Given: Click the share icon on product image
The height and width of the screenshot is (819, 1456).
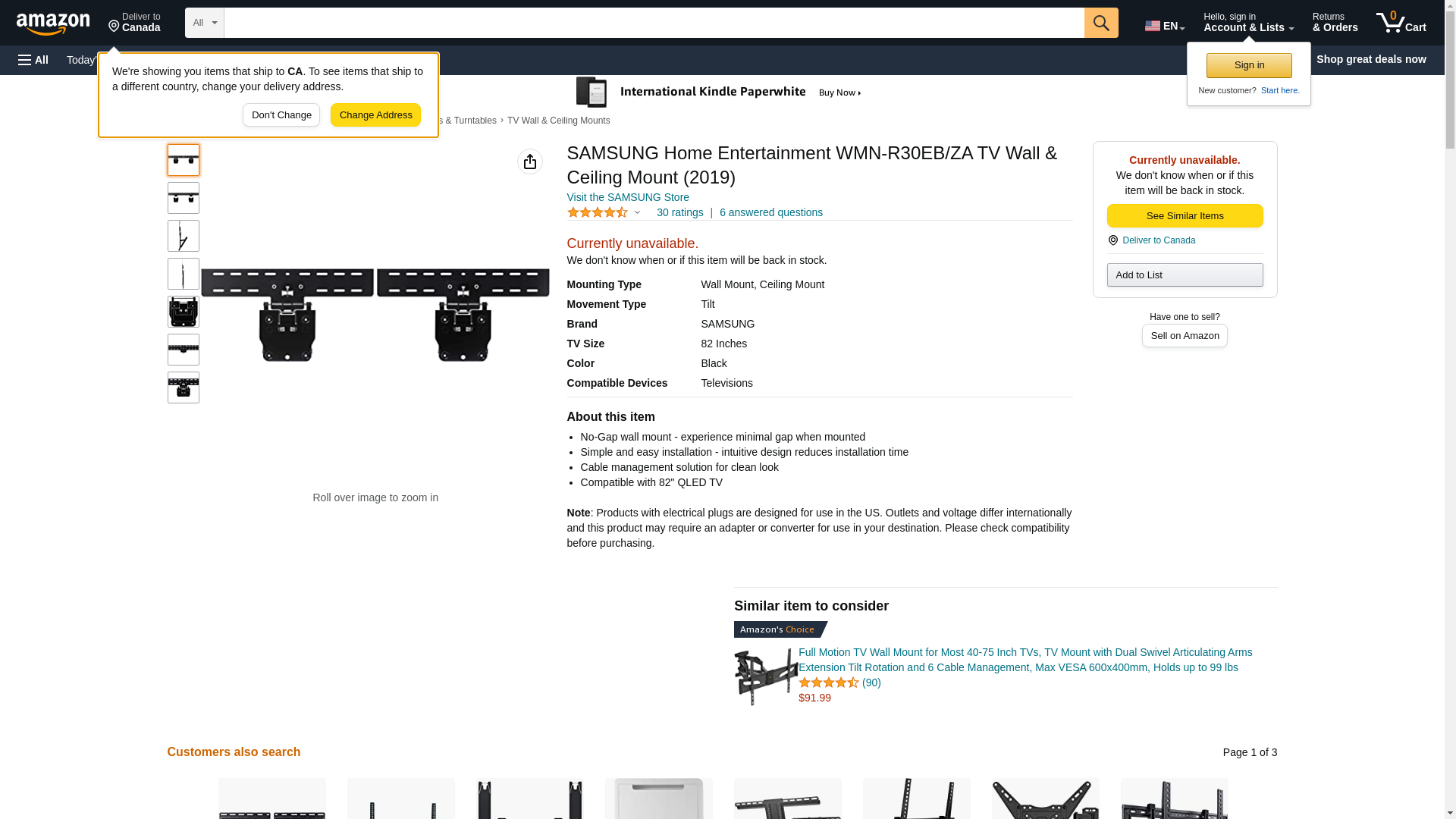Looking at the screenshot, I should click(x=530, y=162).
